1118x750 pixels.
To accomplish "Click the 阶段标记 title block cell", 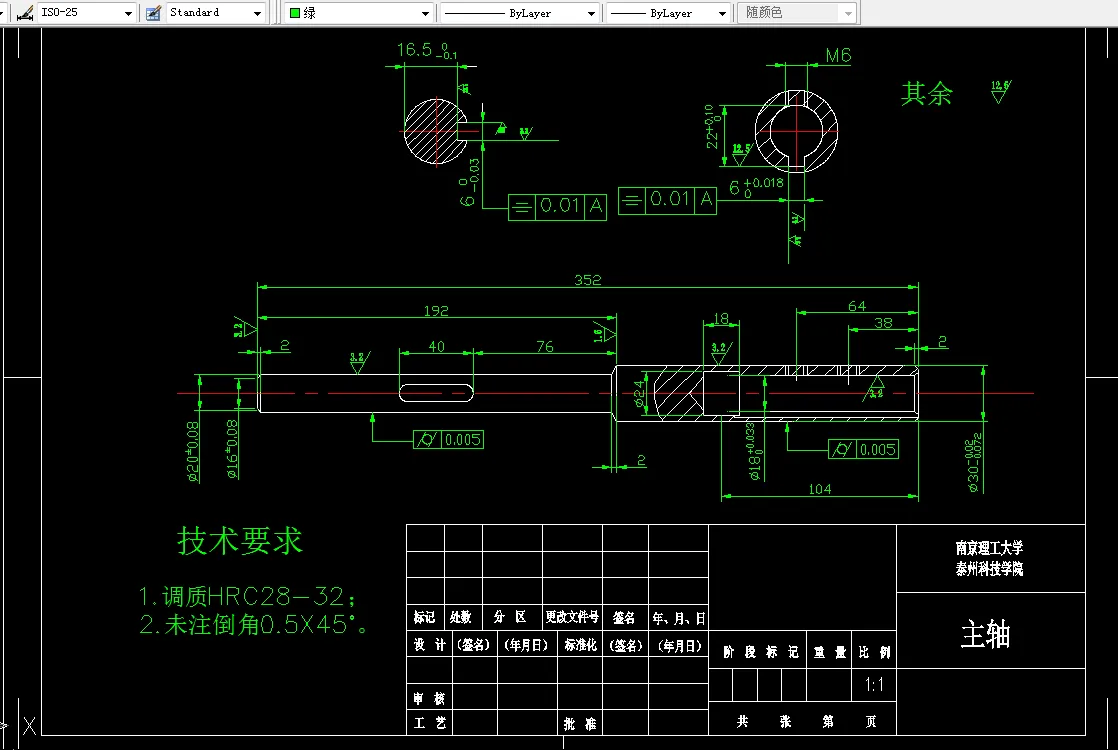I will pos(758,652).
